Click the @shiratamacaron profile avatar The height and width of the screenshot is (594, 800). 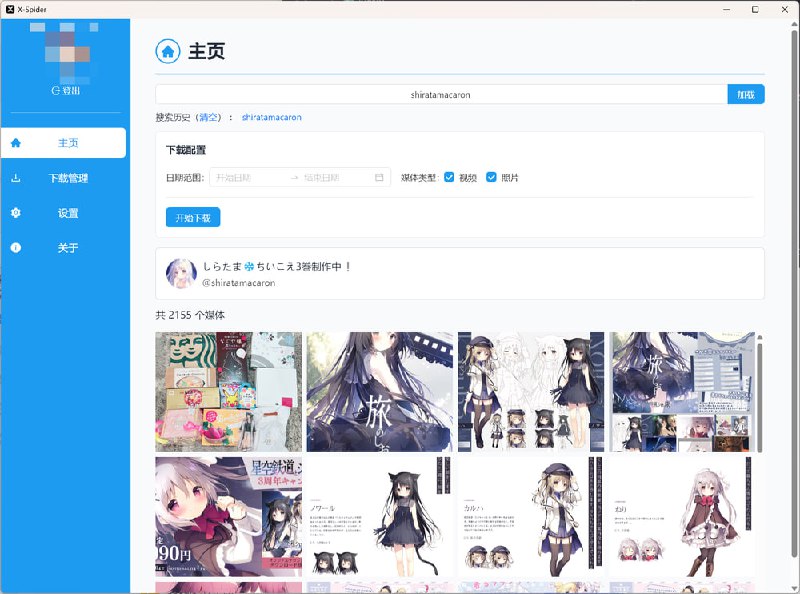(x=181, y=272)
